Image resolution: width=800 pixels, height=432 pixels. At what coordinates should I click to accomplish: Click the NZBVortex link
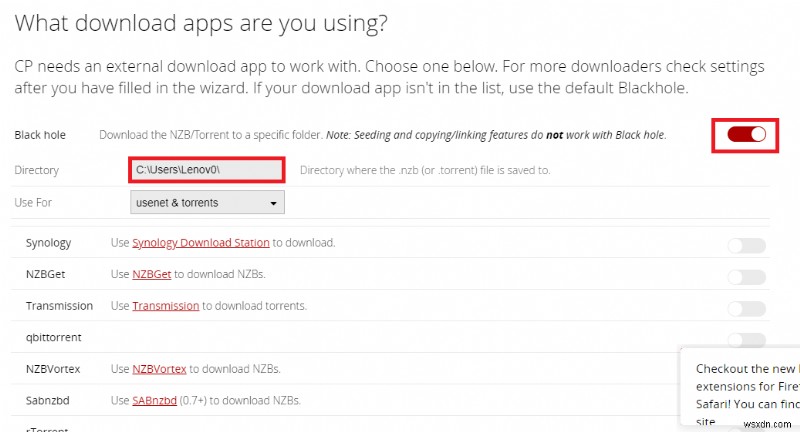point(160,369)
